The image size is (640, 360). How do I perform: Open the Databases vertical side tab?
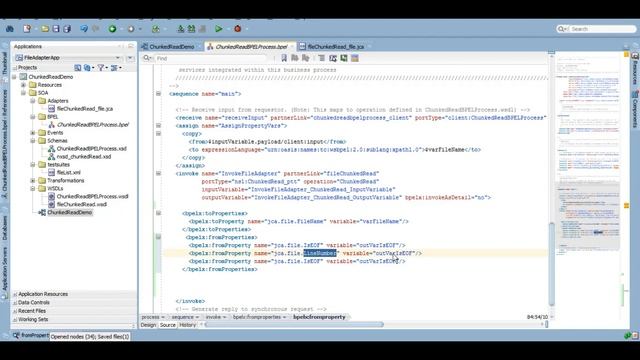(4, 227)
